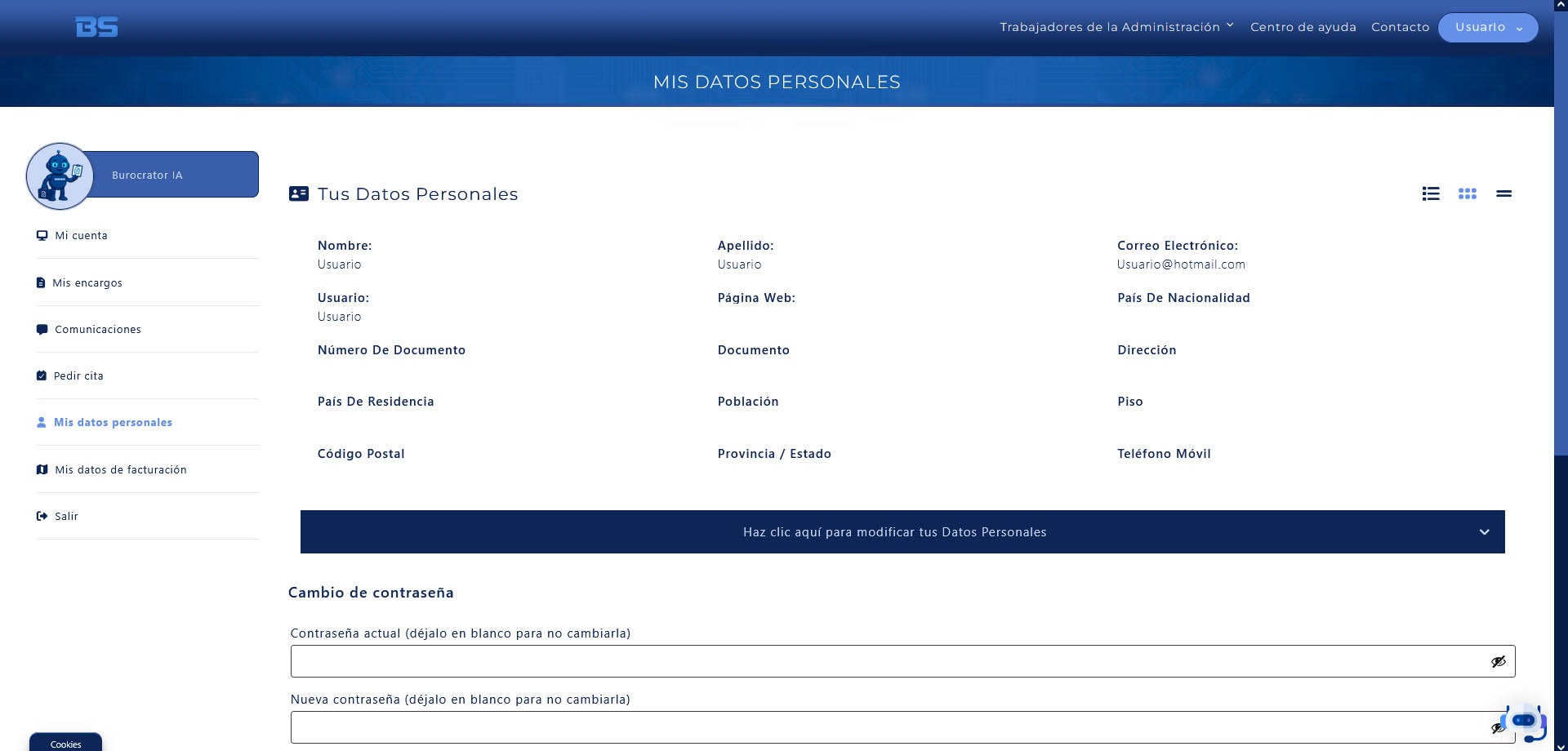The height and width of the screenshot is (751, 1568).
Task: Open the Centro de ayuda link
Action: [1303, 27]
